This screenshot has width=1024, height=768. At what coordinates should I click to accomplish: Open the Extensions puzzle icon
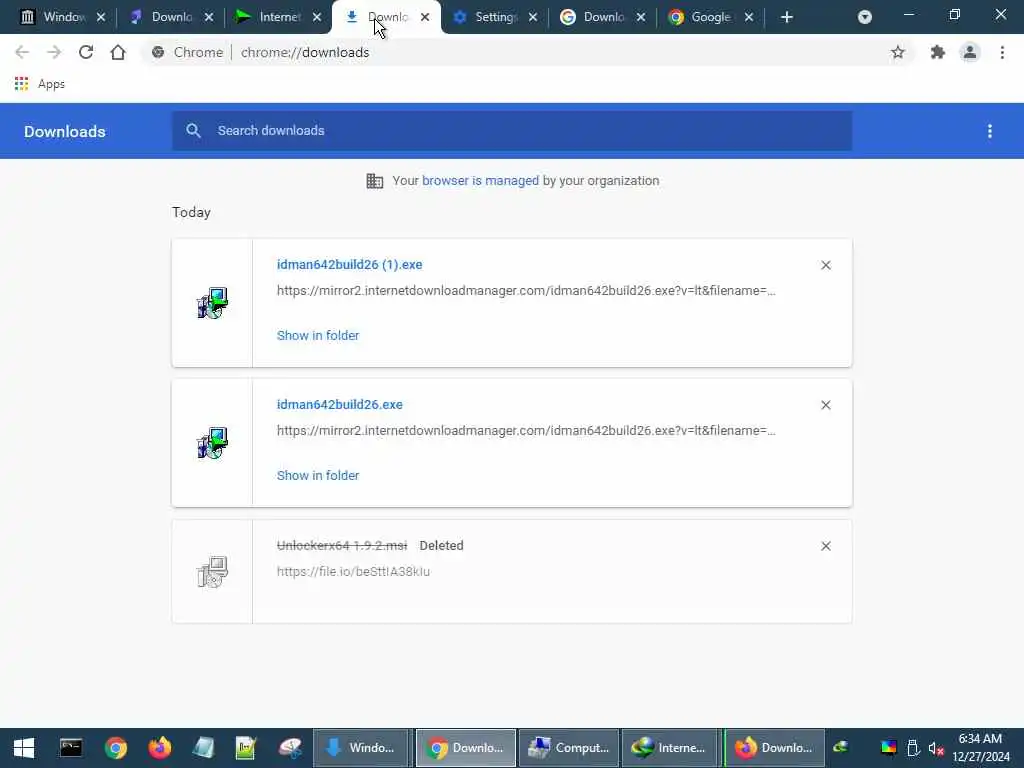[x=938, y=52]
